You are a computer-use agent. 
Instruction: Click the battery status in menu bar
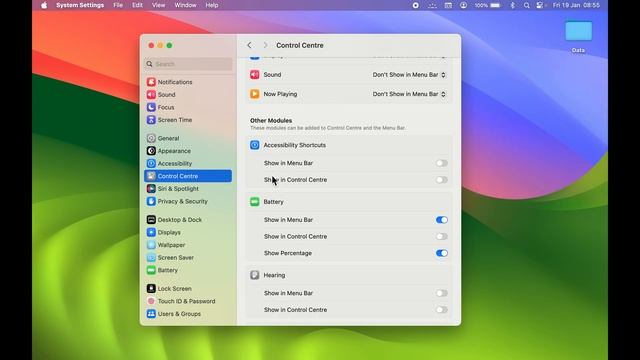tap(487, 5)
